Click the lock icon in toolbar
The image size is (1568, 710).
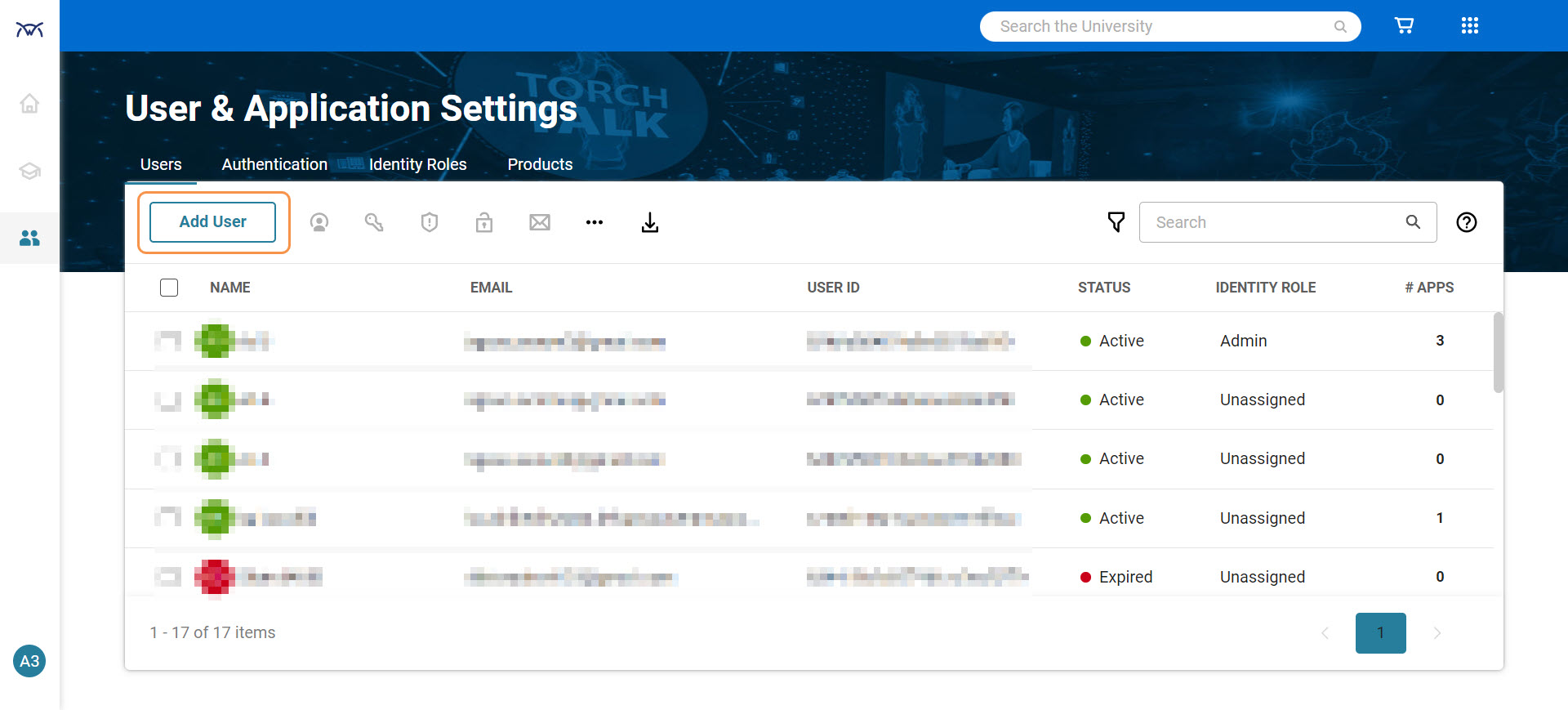click(x=484, y=222)
